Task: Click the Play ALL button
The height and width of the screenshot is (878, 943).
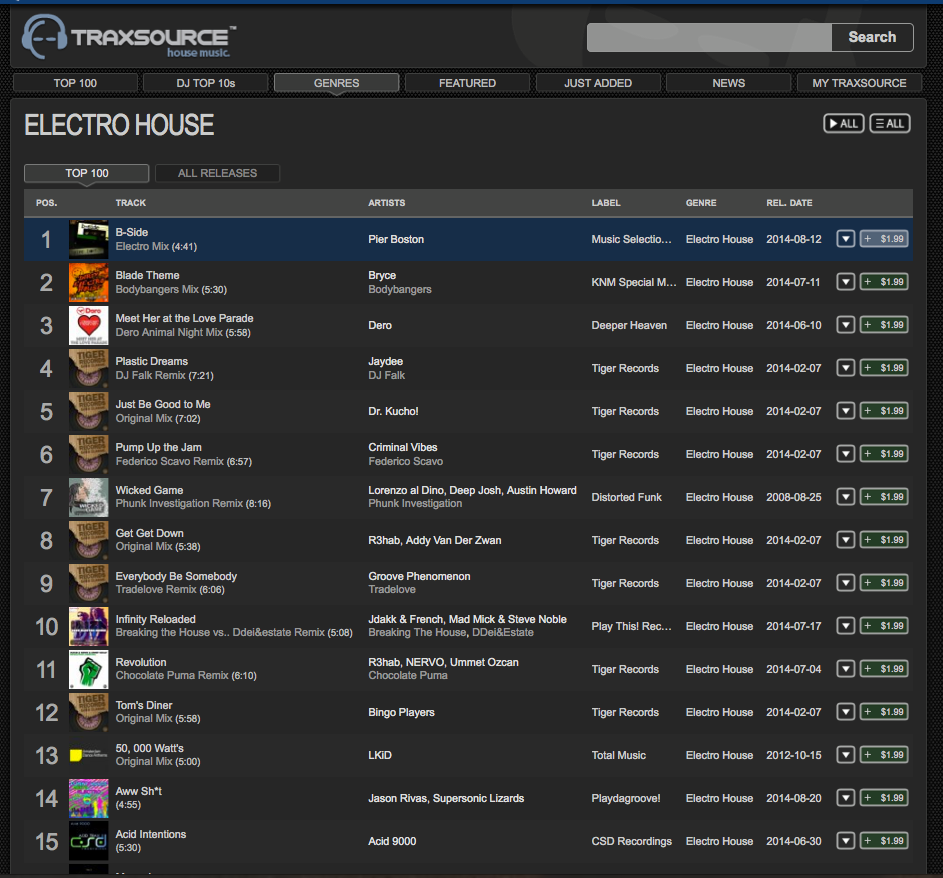Action: click(843, 123)
